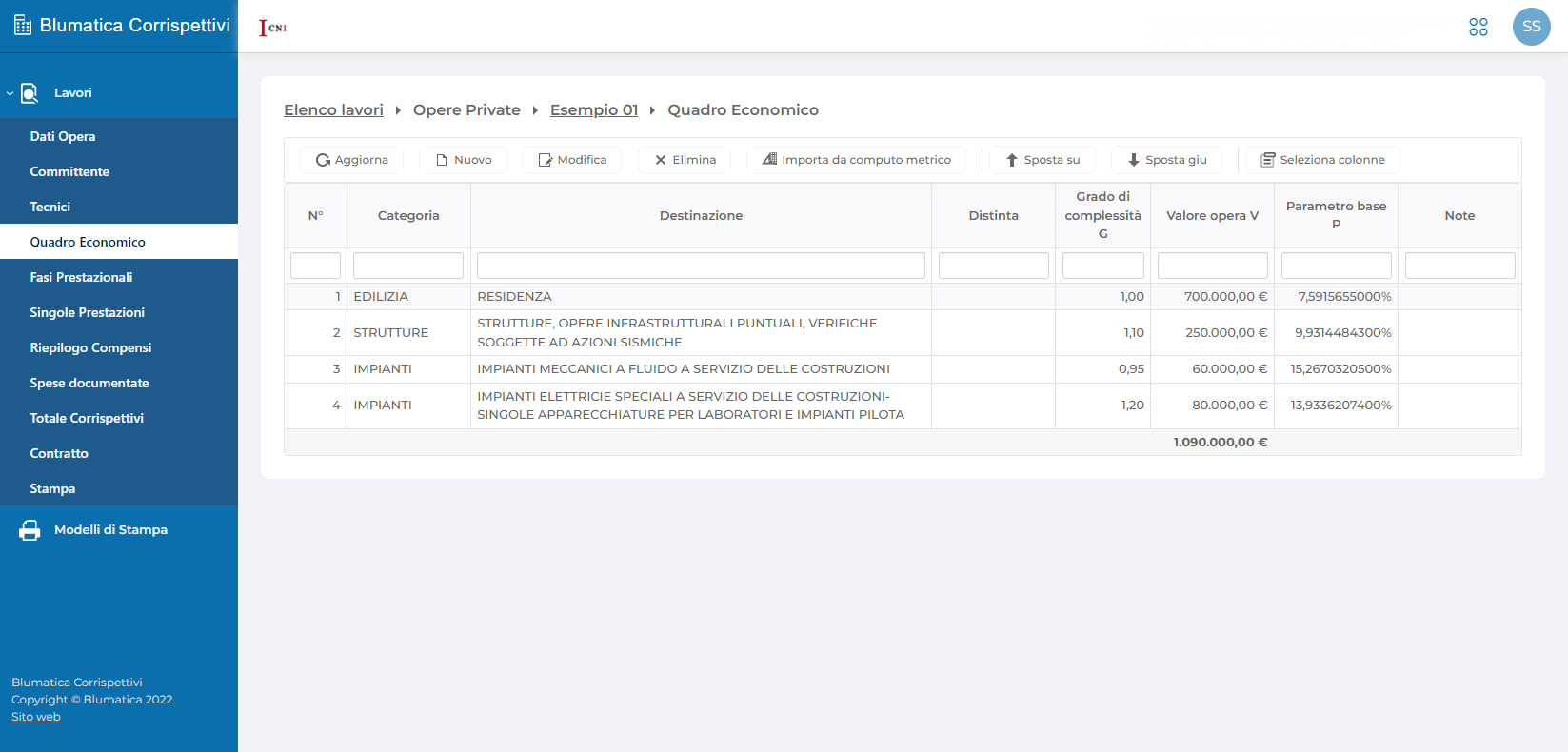The image size is (1568, 752).
Task: Open Riepilogo Compensi in sidebar
Action: (119, 347)
